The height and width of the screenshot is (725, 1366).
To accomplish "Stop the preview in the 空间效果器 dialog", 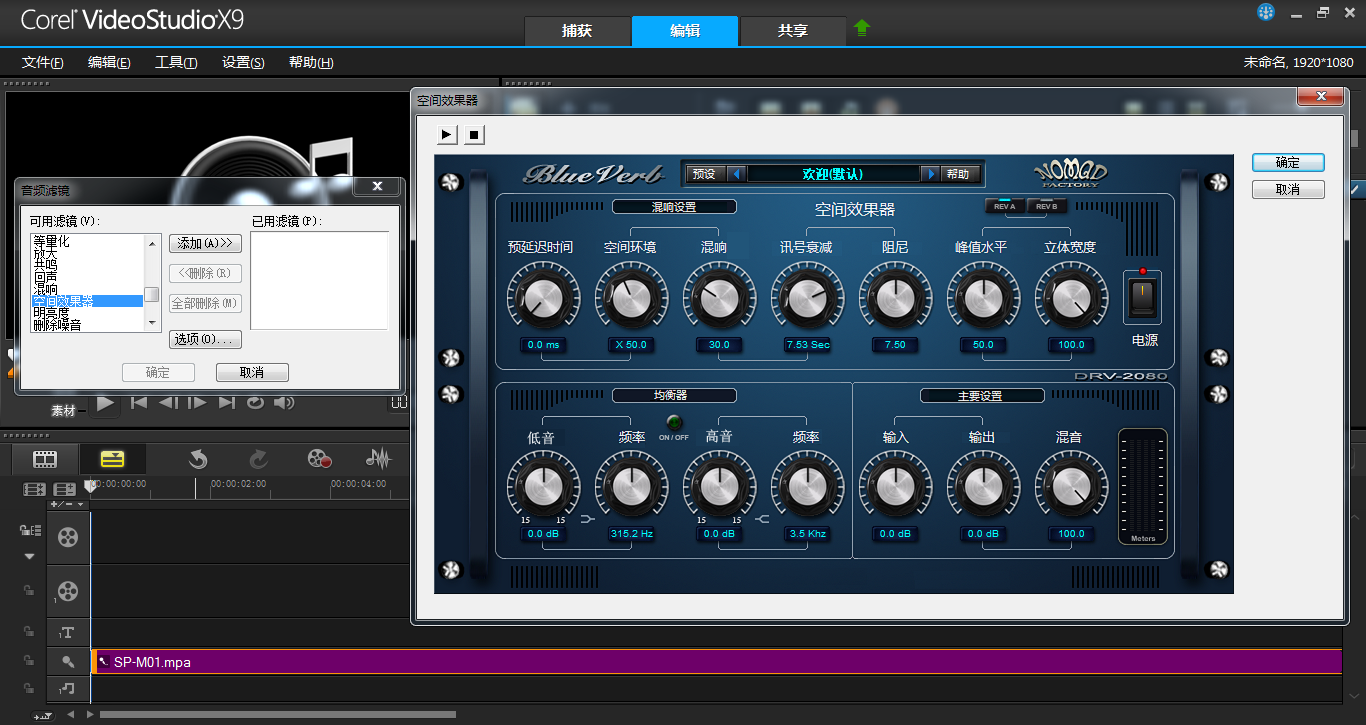I will tap(475, 134).
